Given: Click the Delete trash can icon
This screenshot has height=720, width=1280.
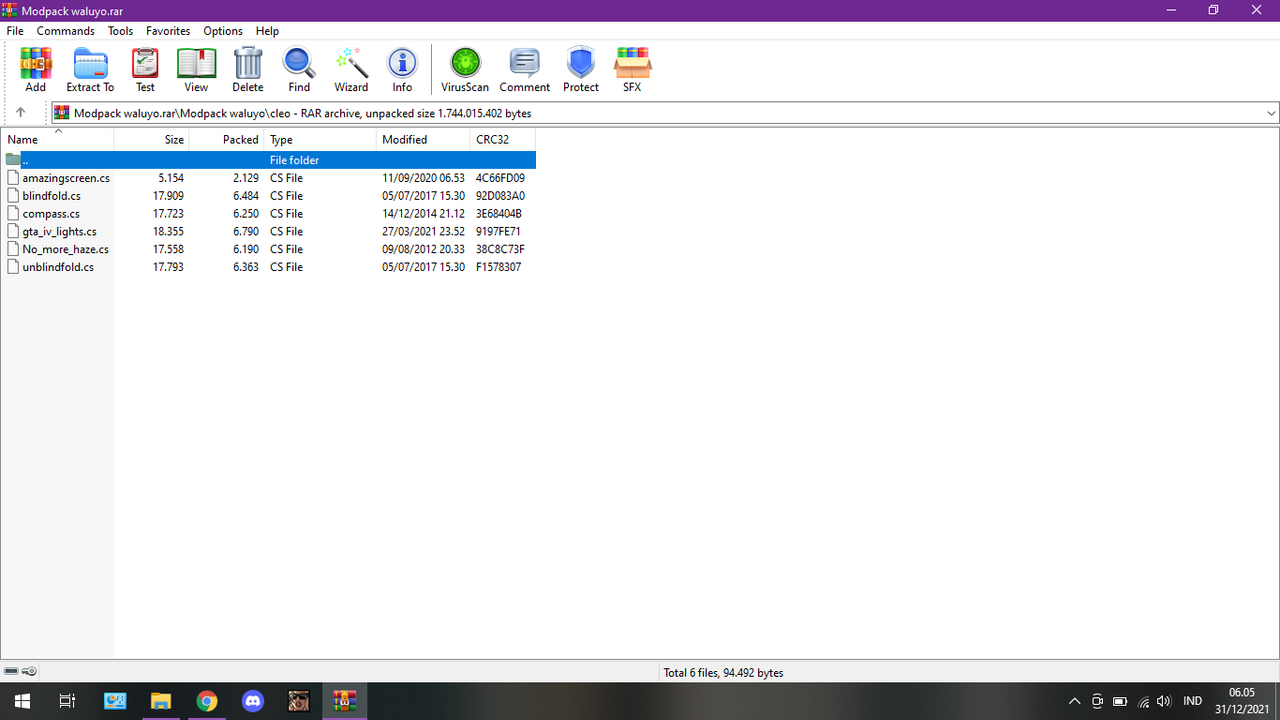Looking at the screenshot, I should click(248, 70).
